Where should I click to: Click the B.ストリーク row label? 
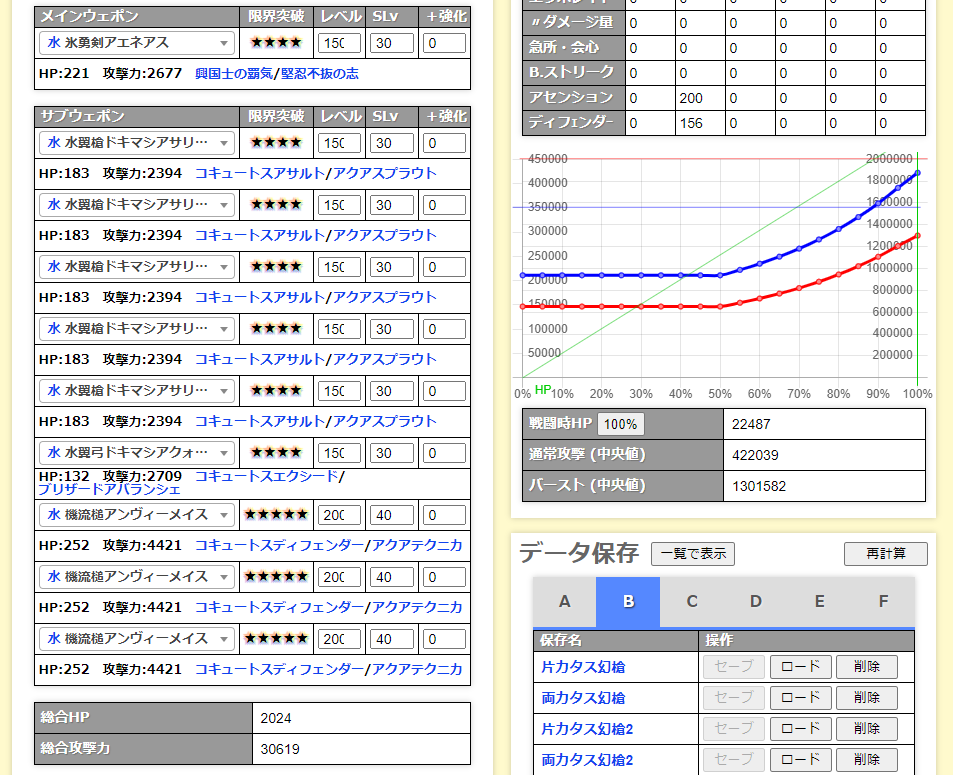(x=574, y=73)
